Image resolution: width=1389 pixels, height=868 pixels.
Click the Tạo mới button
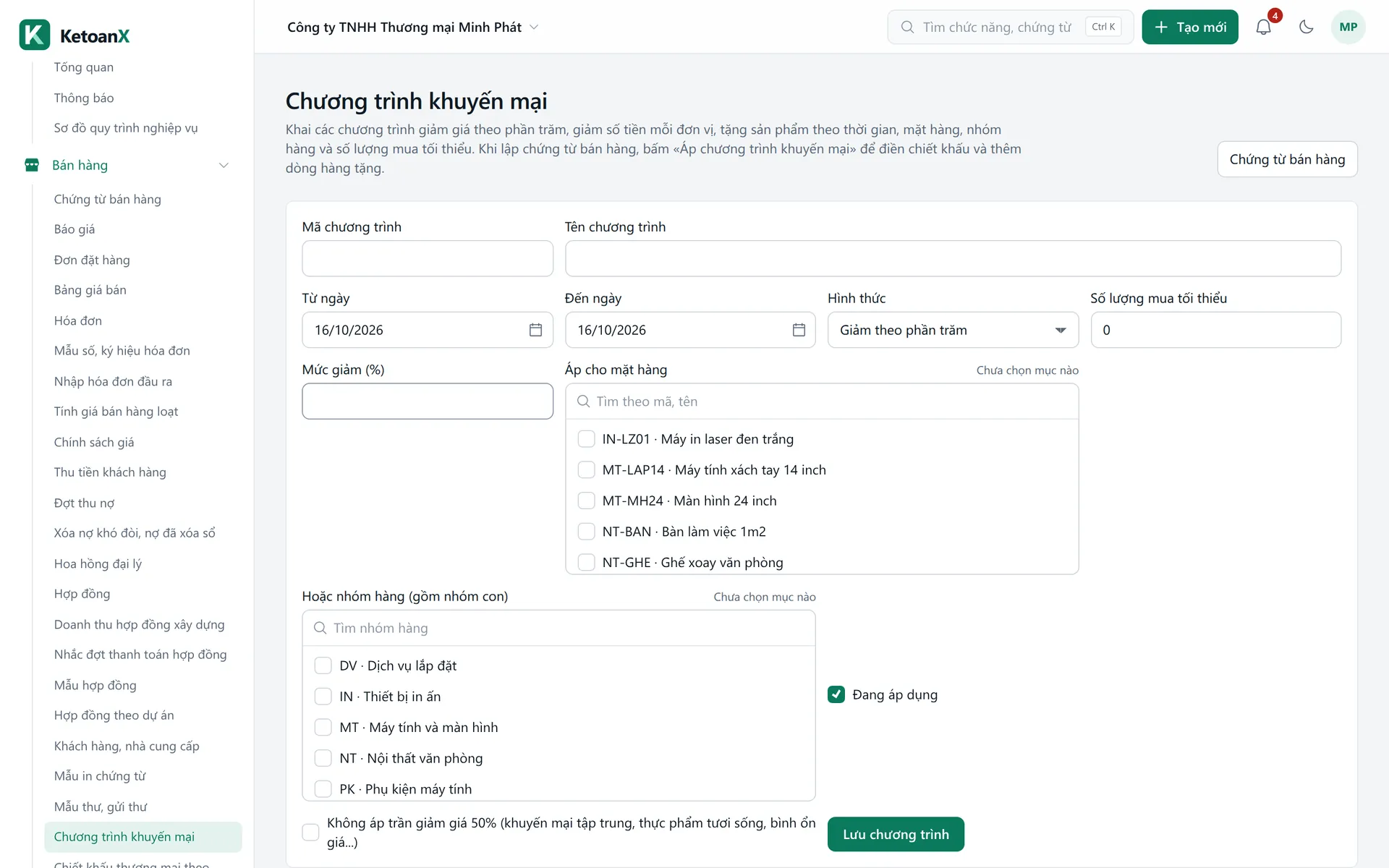pyautogui.click(x=1190, y=27)
